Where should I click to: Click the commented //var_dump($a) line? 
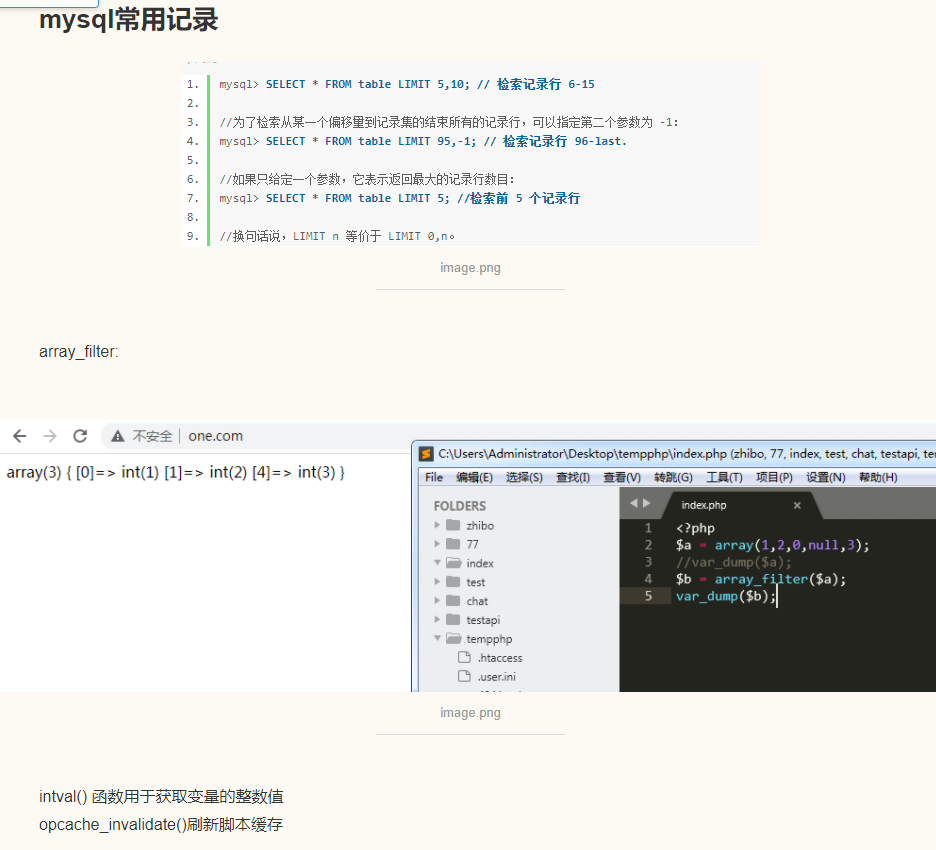point(734,562)
